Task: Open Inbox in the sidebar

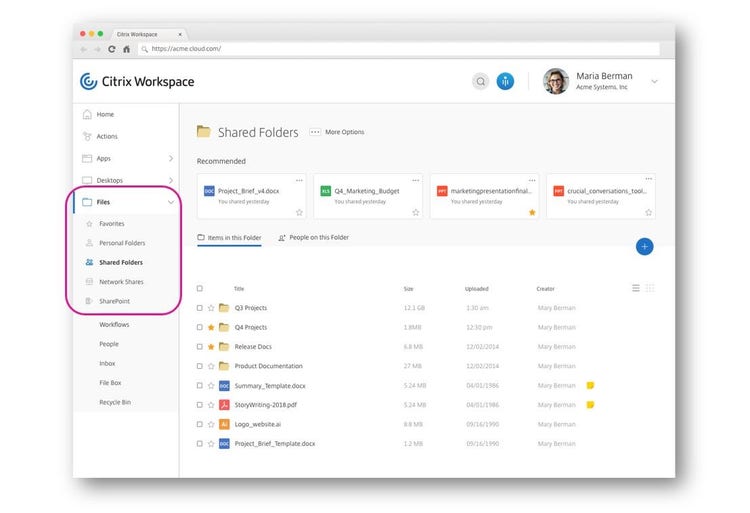Action: click(107, 363)
